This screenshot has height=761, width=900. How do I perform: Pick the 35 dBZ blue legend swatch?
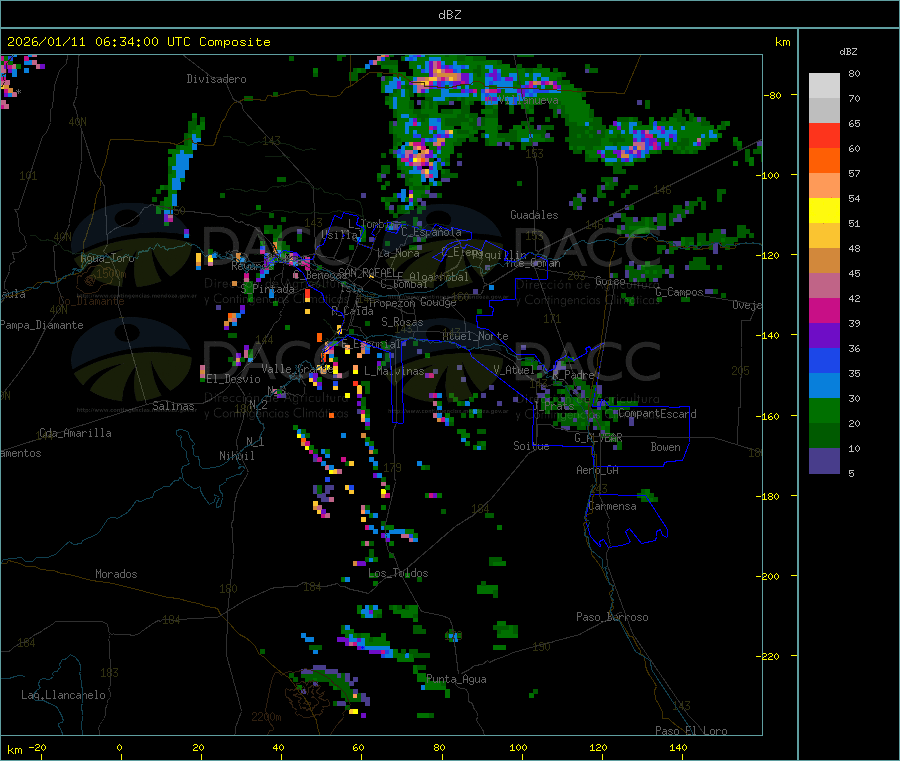click(824, 360)
